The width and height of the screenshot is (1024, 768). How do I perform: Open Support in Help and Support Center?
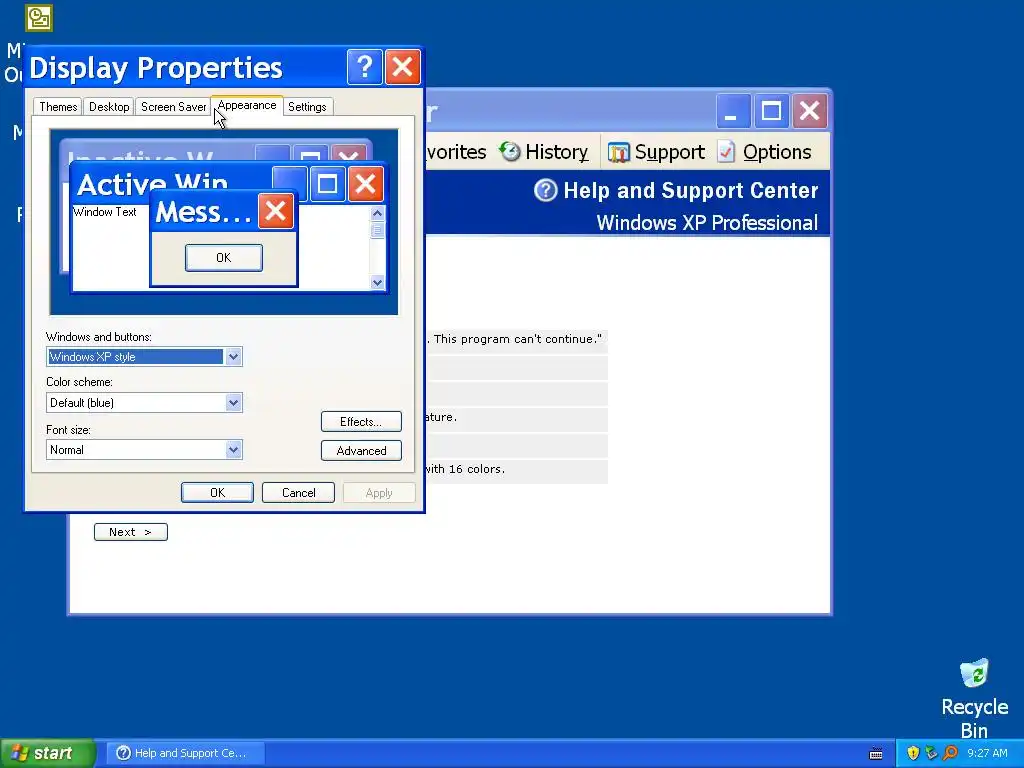coord(656,152)
